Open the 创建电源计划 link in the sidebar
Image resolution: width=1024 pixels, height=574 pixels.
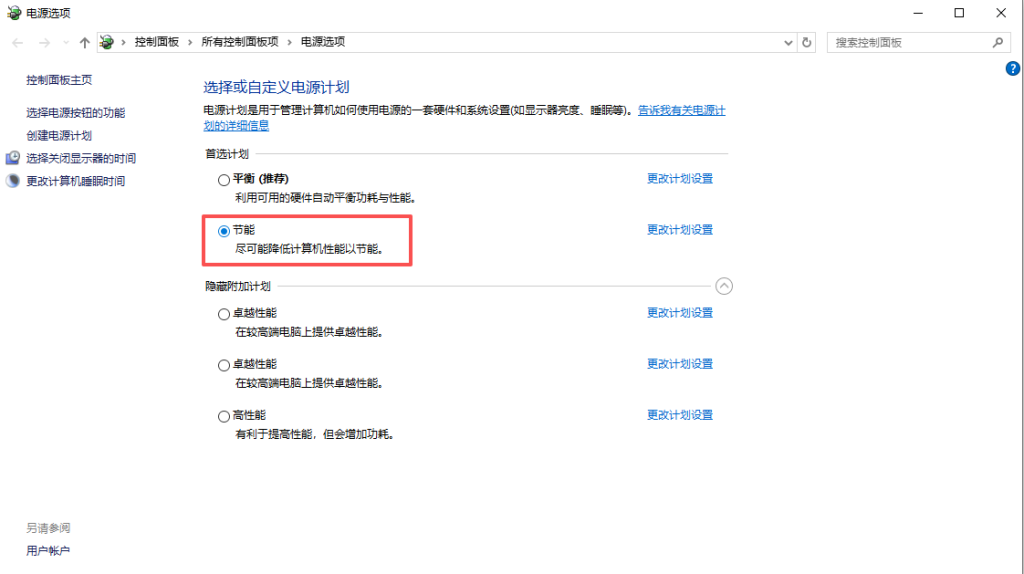pos(59,135)
